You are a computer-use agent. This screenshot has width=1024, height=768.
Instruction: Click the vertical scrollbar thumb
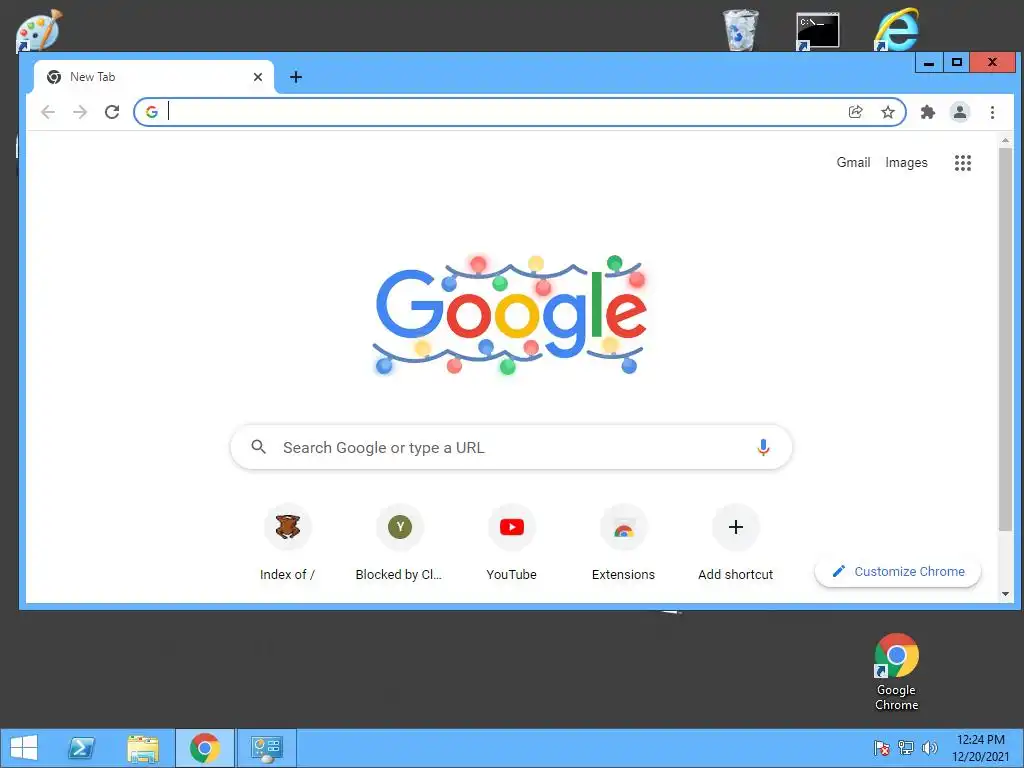(x=1005, y=340)
